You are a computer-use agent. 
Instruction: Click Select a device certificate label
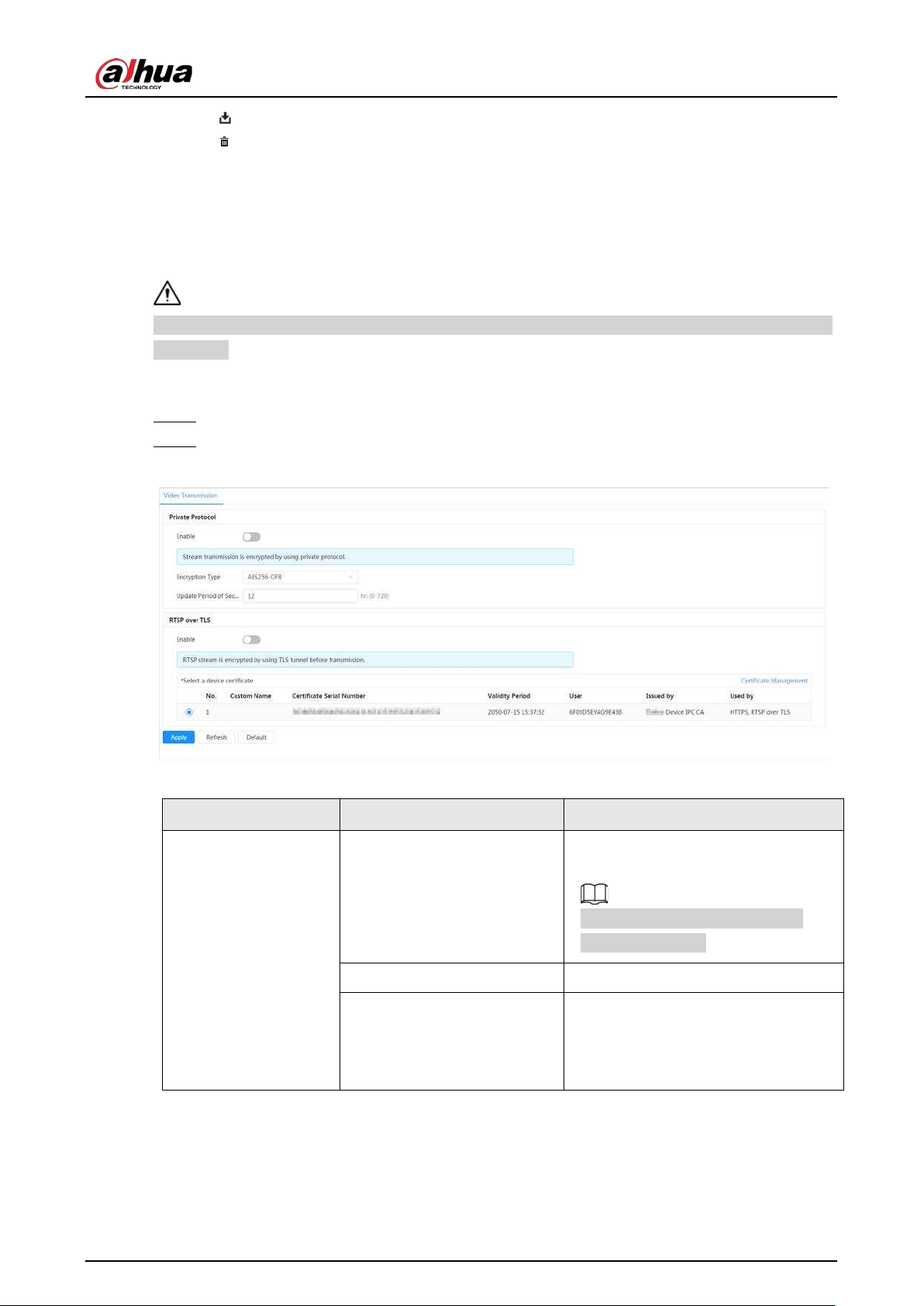217,681
